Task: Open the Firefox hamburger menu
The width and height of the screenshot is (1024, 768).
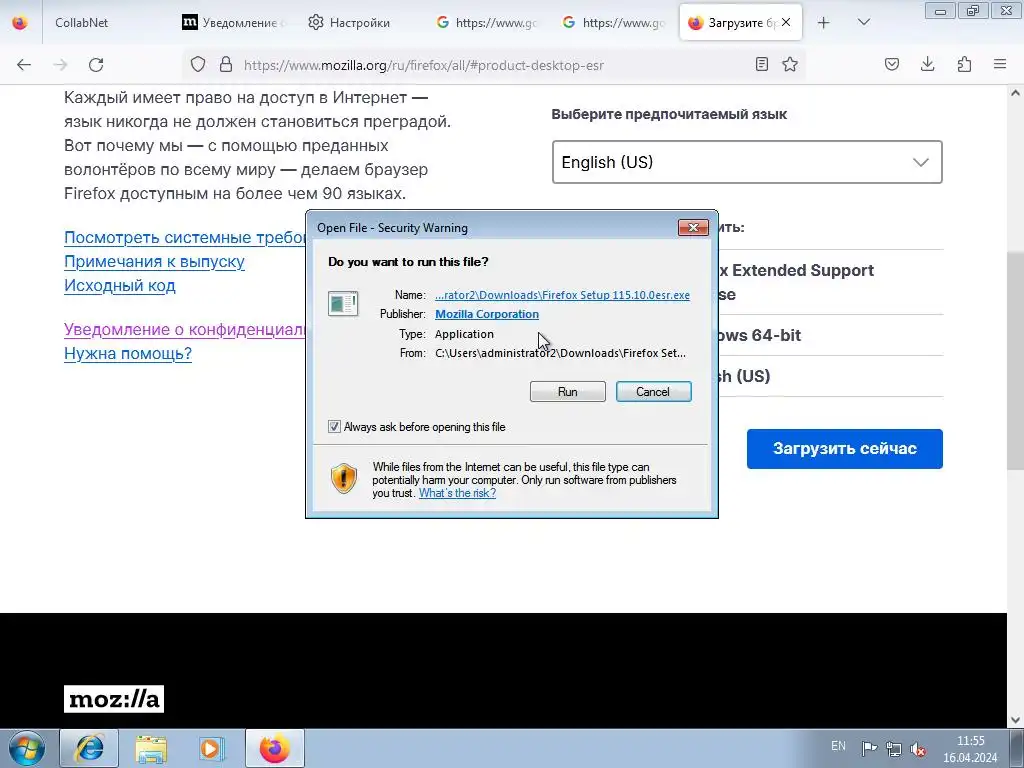Action: [x=1000, y=64]
